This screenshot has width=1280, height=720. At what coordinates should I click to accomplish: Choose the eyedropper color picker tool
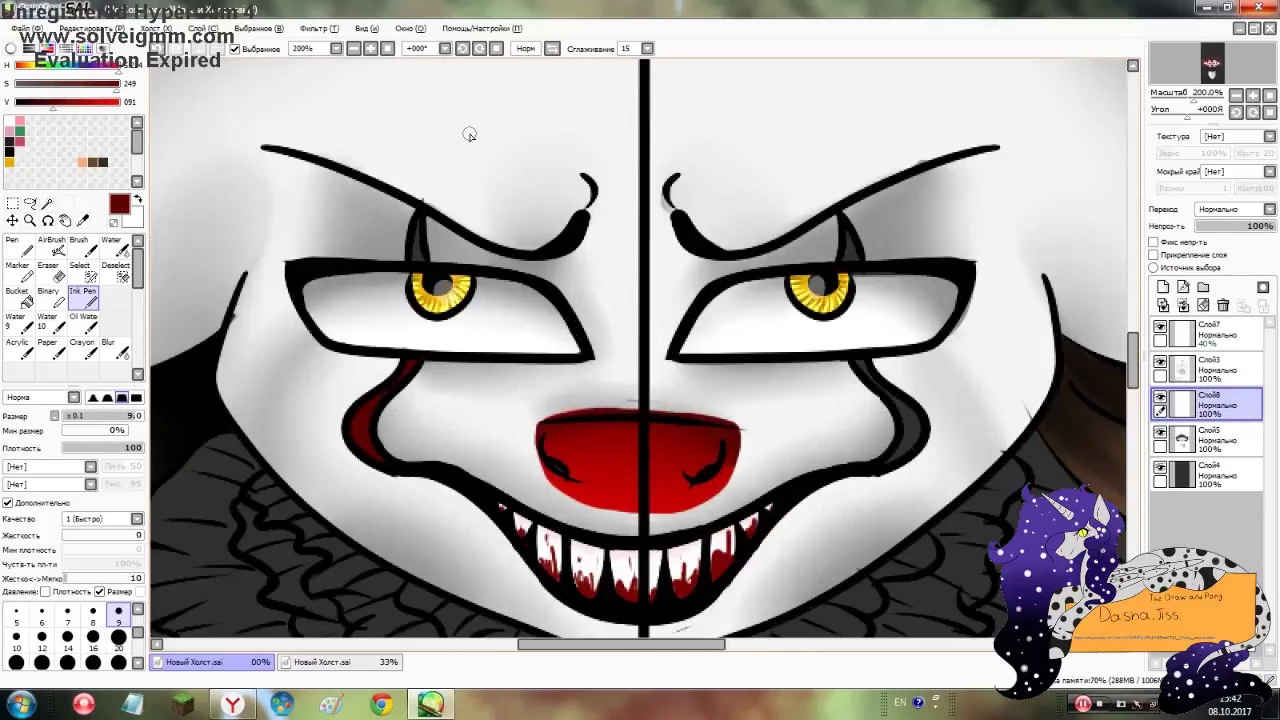pyautogui.click(x=83, y=221)
